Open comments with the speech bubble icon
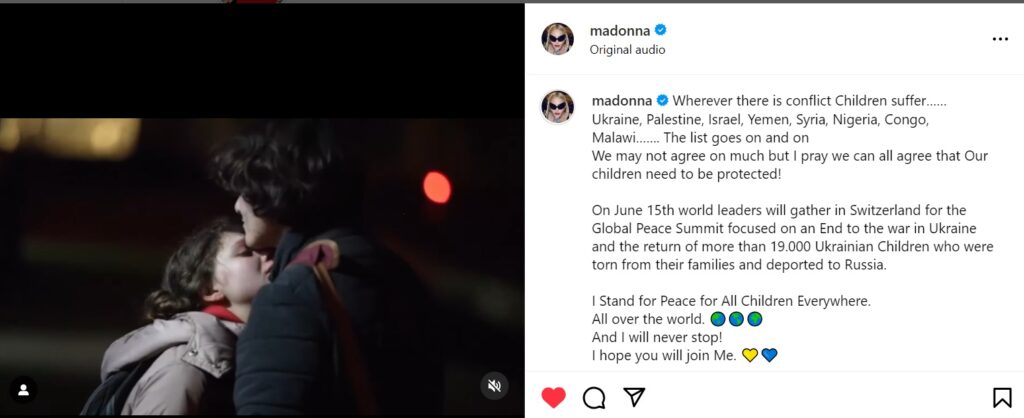Image resolution: width=1024 pixels, height=418 pixels. point(594,397)
